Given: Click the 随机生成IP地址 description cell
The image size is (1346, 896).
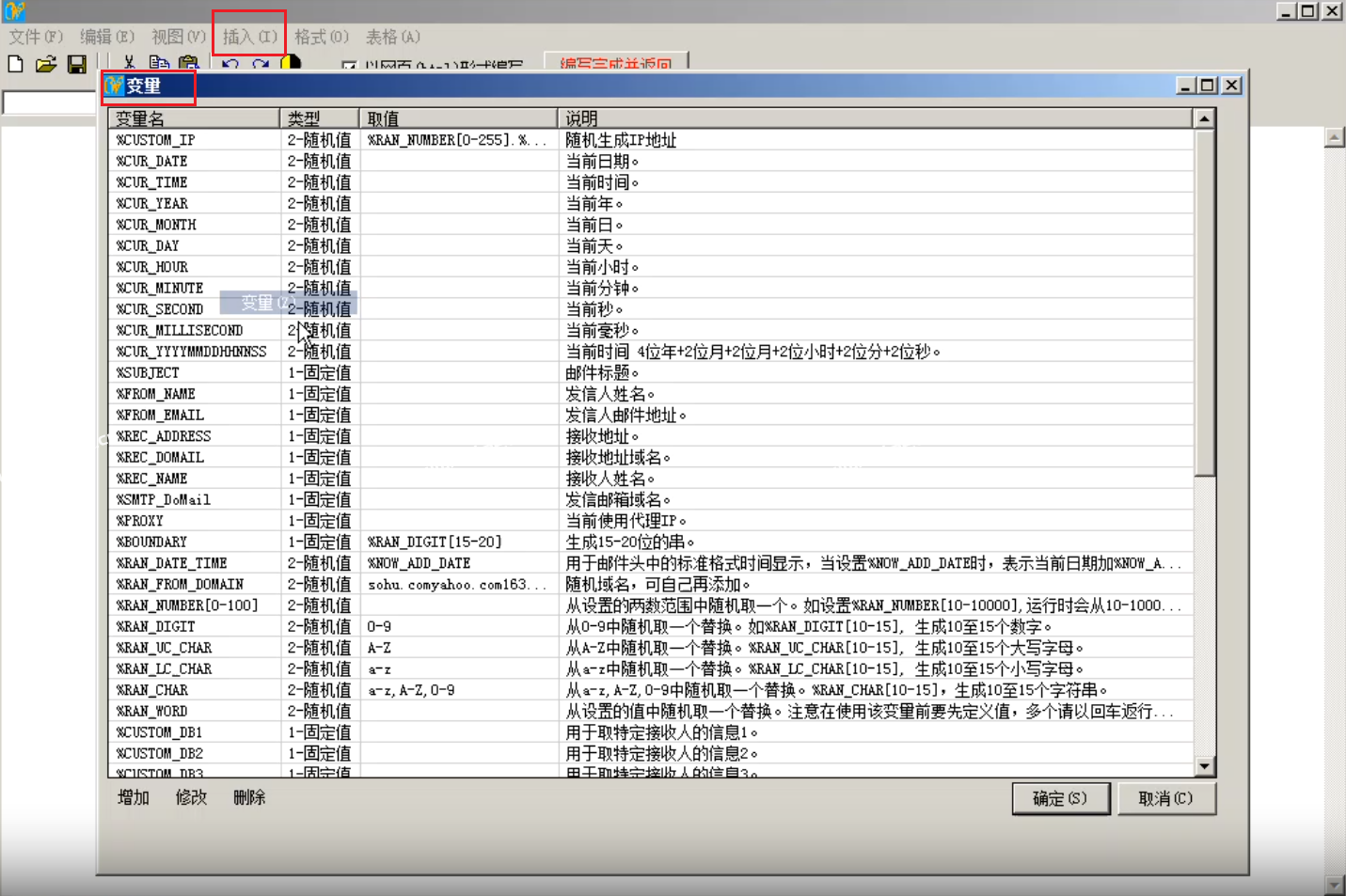Looking at the screenshot, I should pos(876,140).
